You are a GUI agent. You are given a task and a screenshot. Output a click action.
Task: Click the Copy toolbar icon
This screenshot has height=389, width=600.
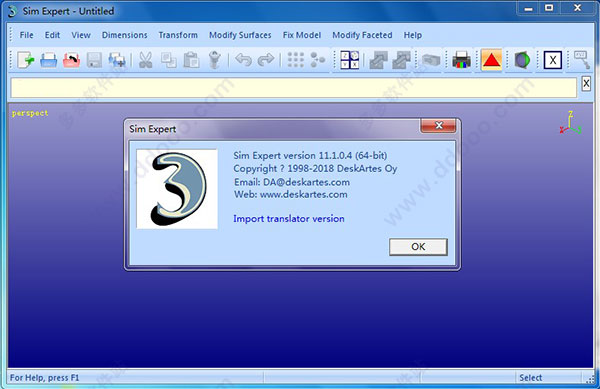pos(168,60)
